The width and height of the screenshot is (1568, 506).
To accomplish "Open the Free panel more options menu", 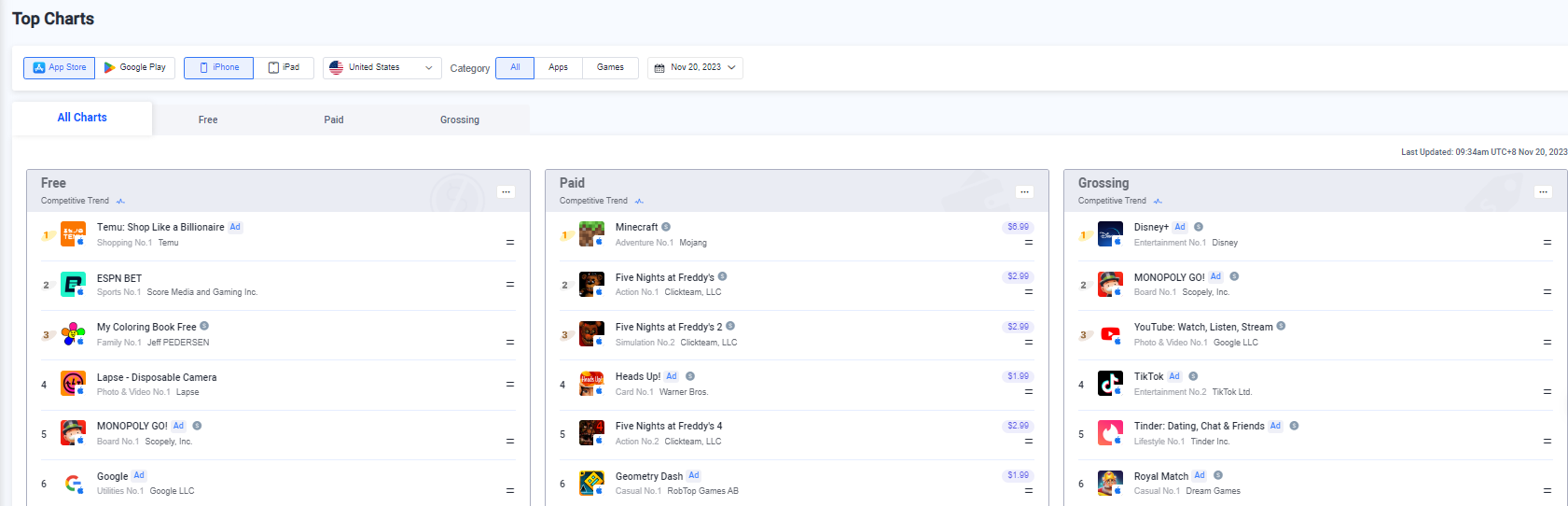I will 506,191.
